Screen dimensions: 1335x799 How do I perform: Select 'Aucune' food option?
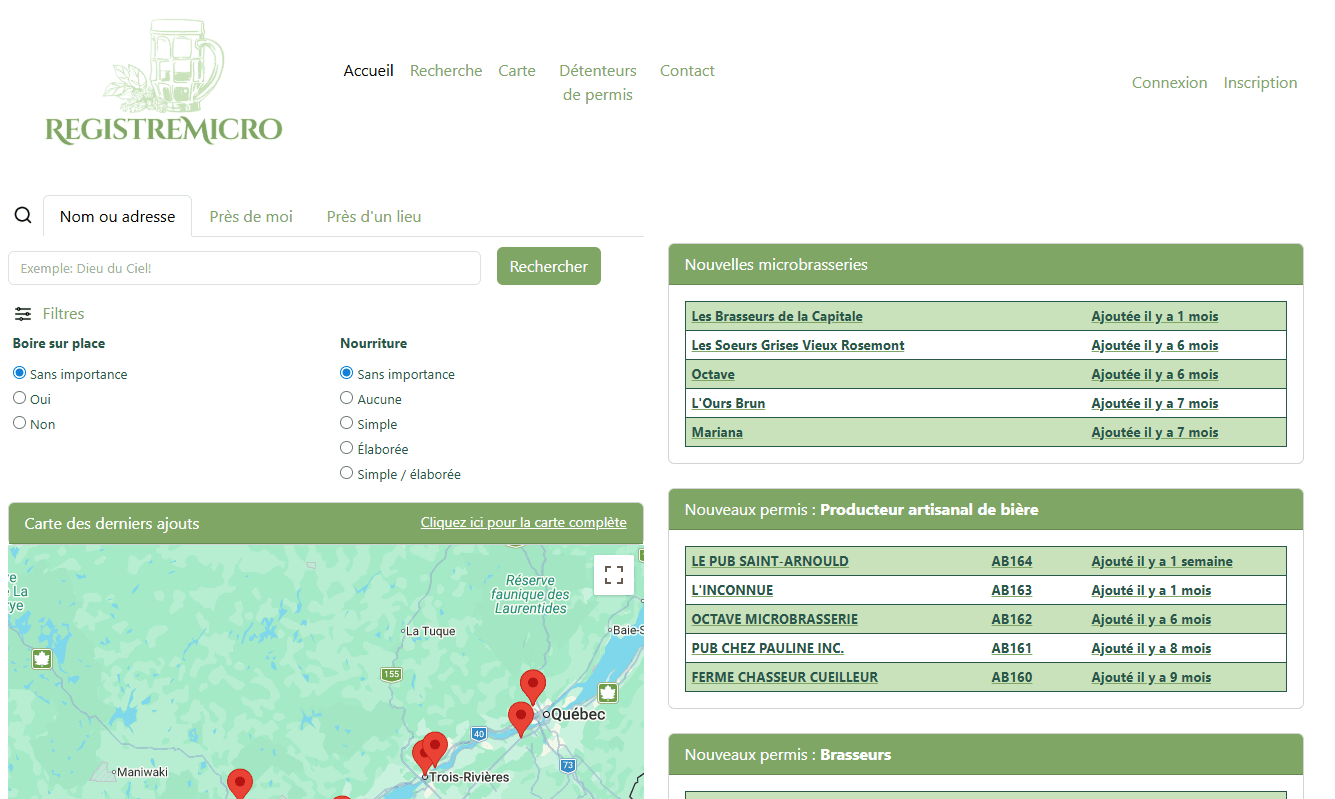(x=347, y=398)
